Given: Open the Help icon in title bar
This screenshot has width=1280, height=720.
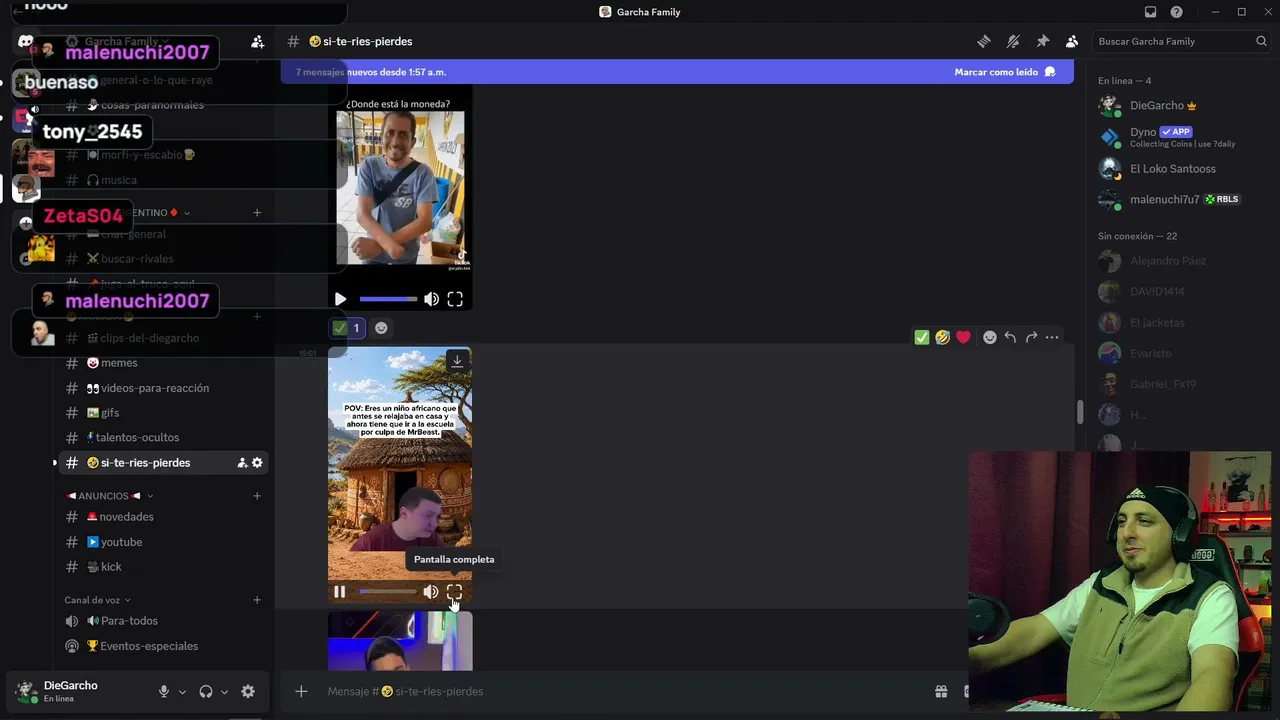Looking at the screenshot, I should [1176, 12].
